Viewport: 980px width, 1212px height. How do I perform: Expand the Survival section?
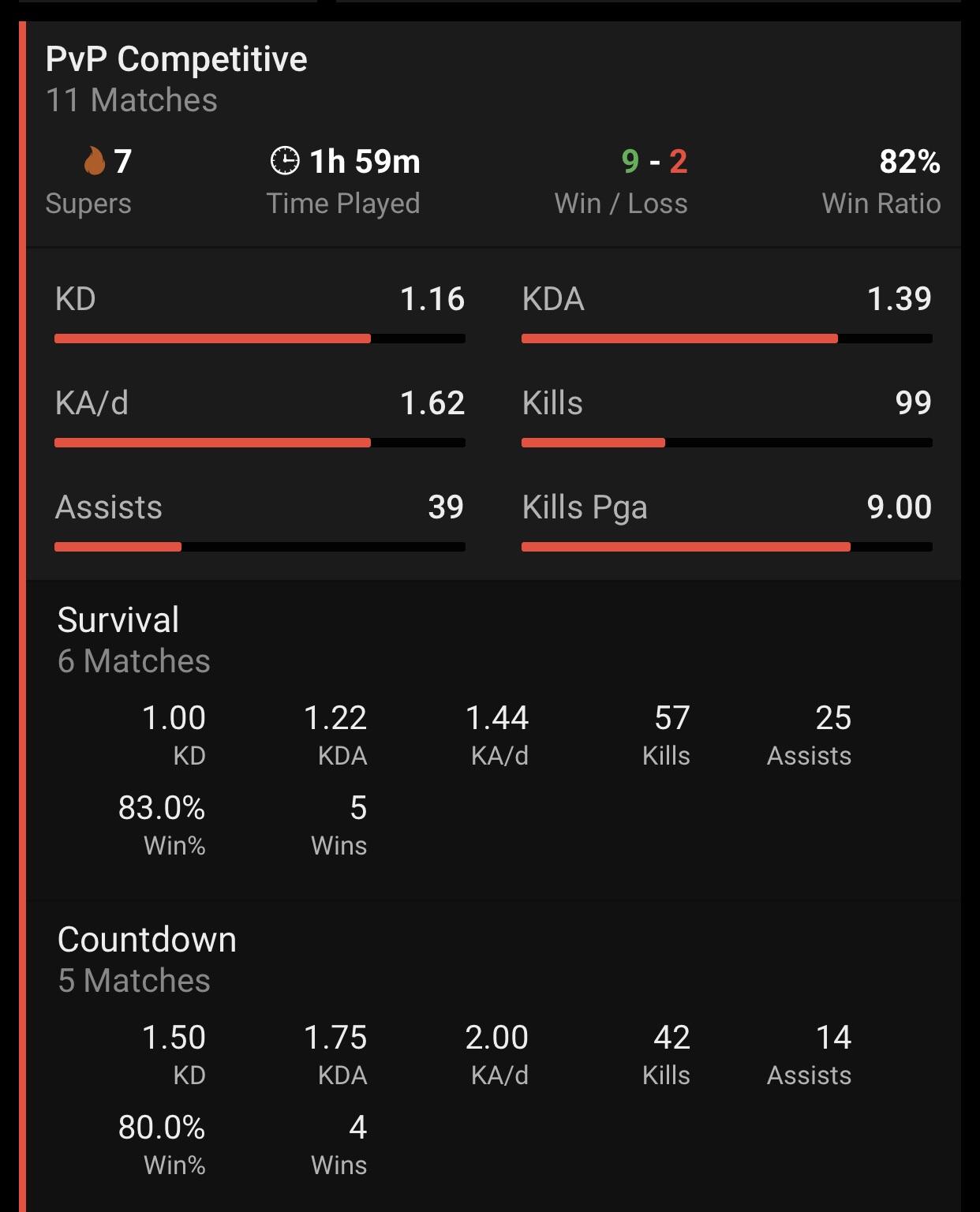point(117,619)
